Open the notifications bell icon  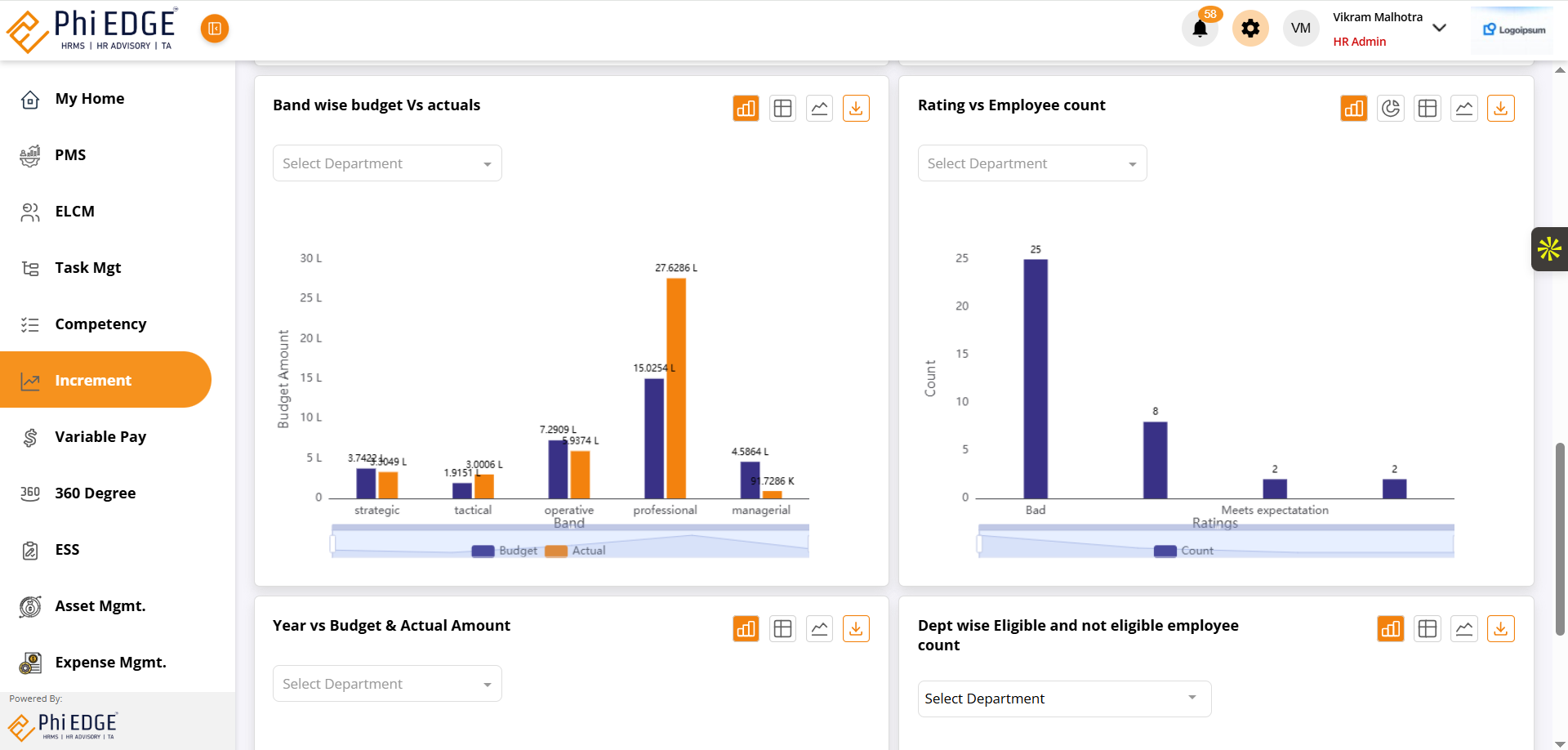[1199, 29]
